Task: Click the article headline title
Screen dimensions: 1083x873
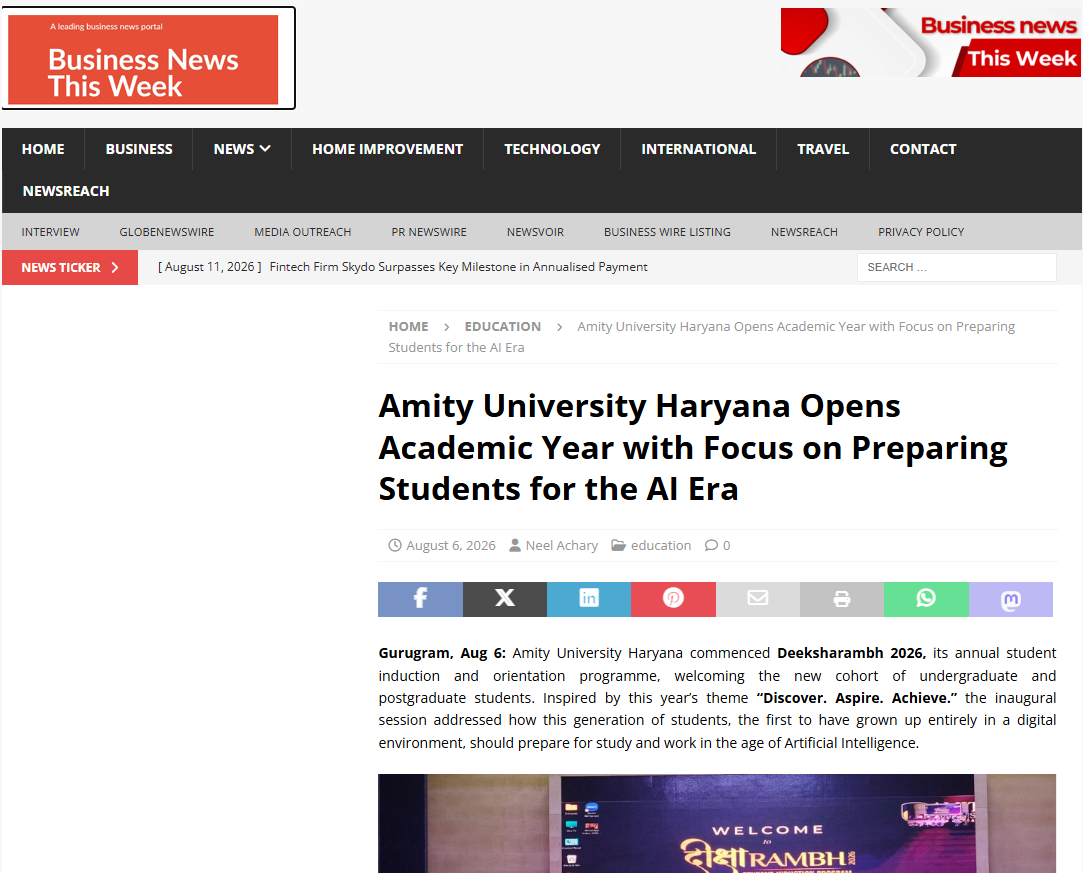Action: pos(693,448)
